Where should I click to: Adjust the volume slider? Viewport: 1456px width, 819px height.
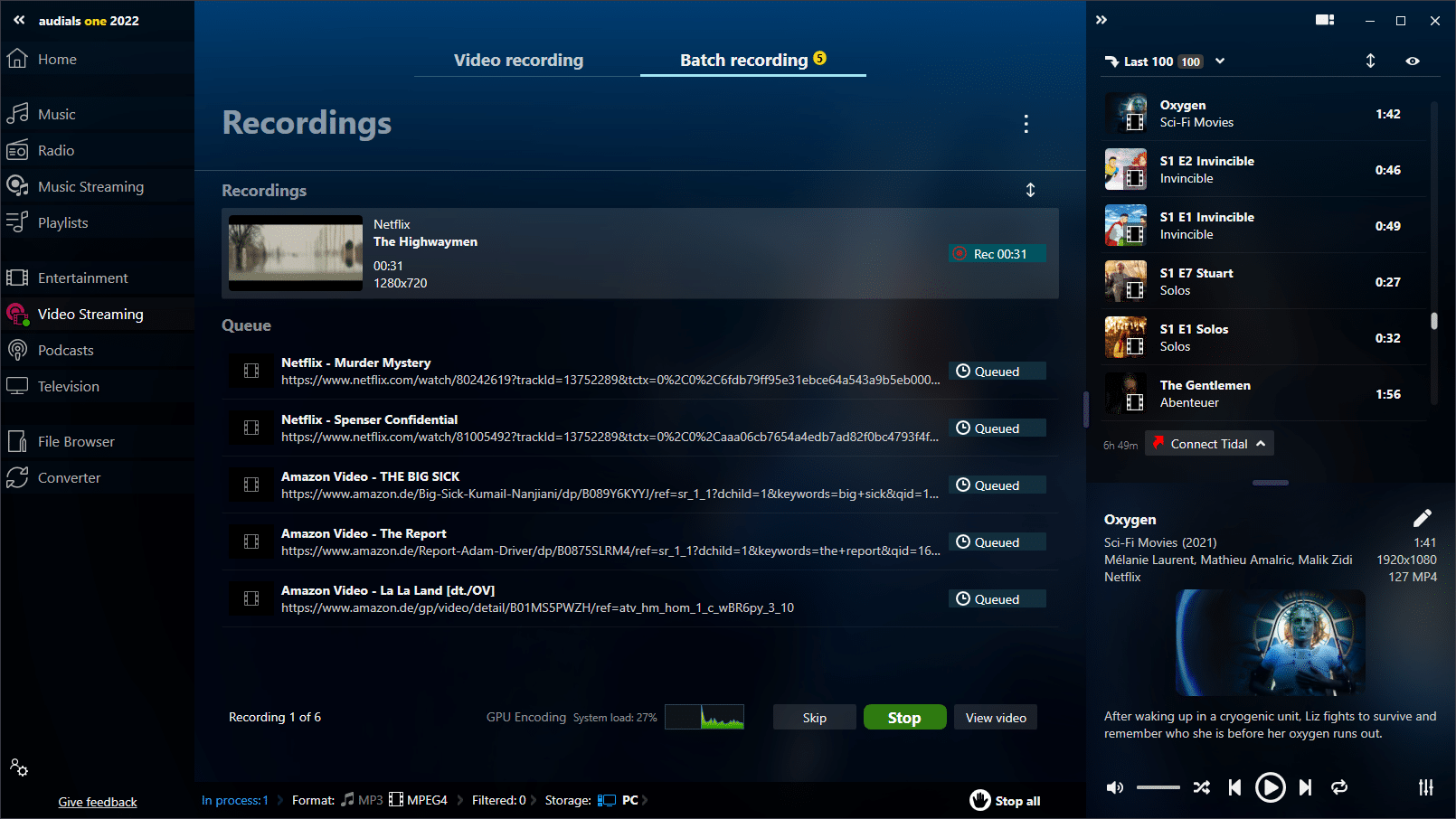click(1158, 787)
